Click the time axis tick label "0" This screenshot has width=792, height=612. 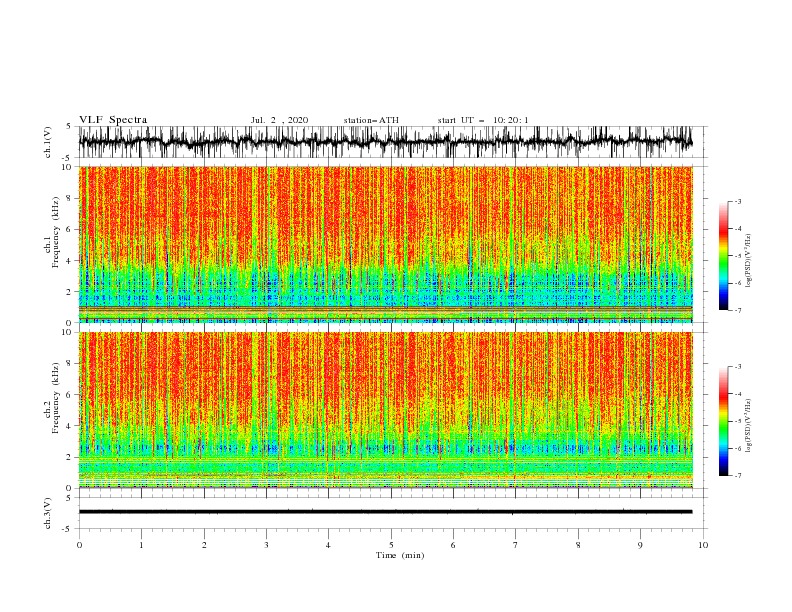pyautogui.click(x=79, y=545)
